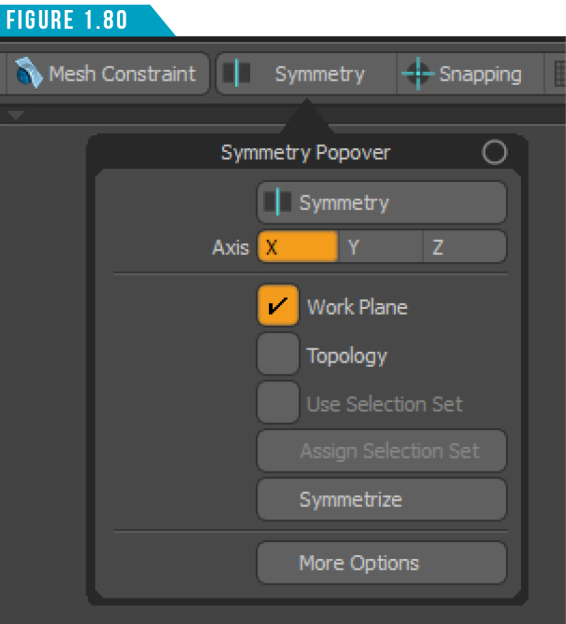The height and width of the screenshot is (624, 566).
Task: Click the Snapping crosshair icon
Action: [x=418, y=74]
